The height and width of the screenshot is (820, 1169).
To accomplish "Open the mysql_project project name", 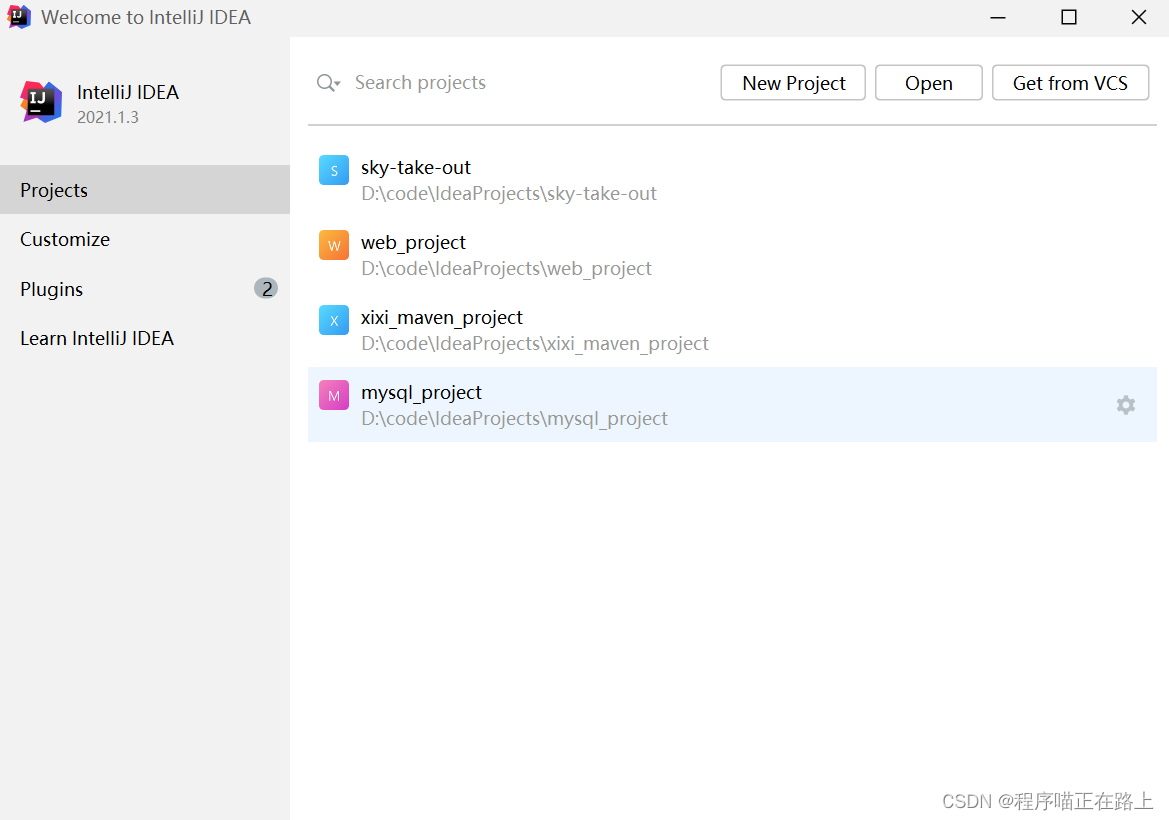I will pyautogui.click(x=421, y=393).
